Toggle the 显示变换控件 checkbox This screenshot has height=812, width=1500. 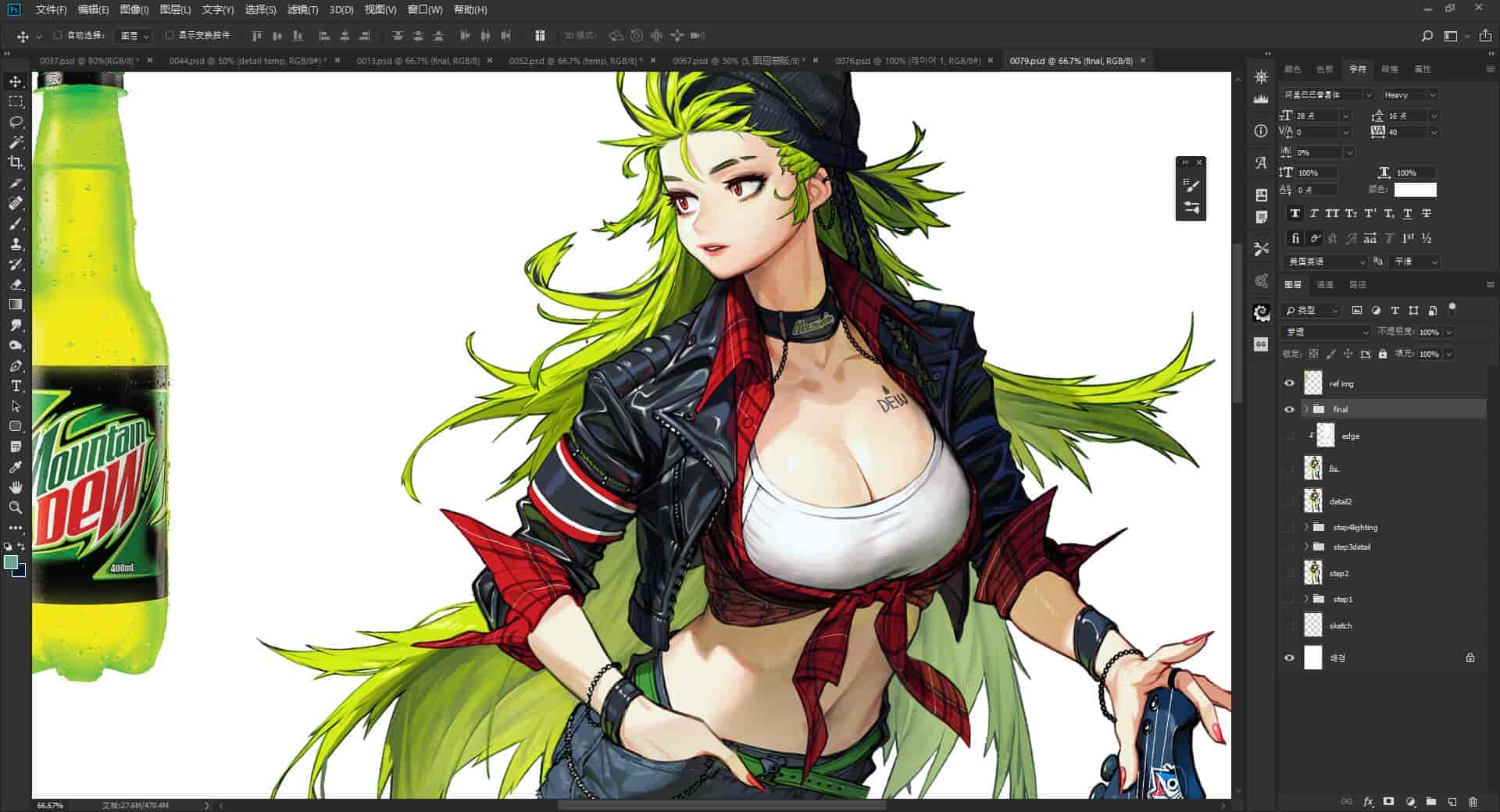[169, 35]
